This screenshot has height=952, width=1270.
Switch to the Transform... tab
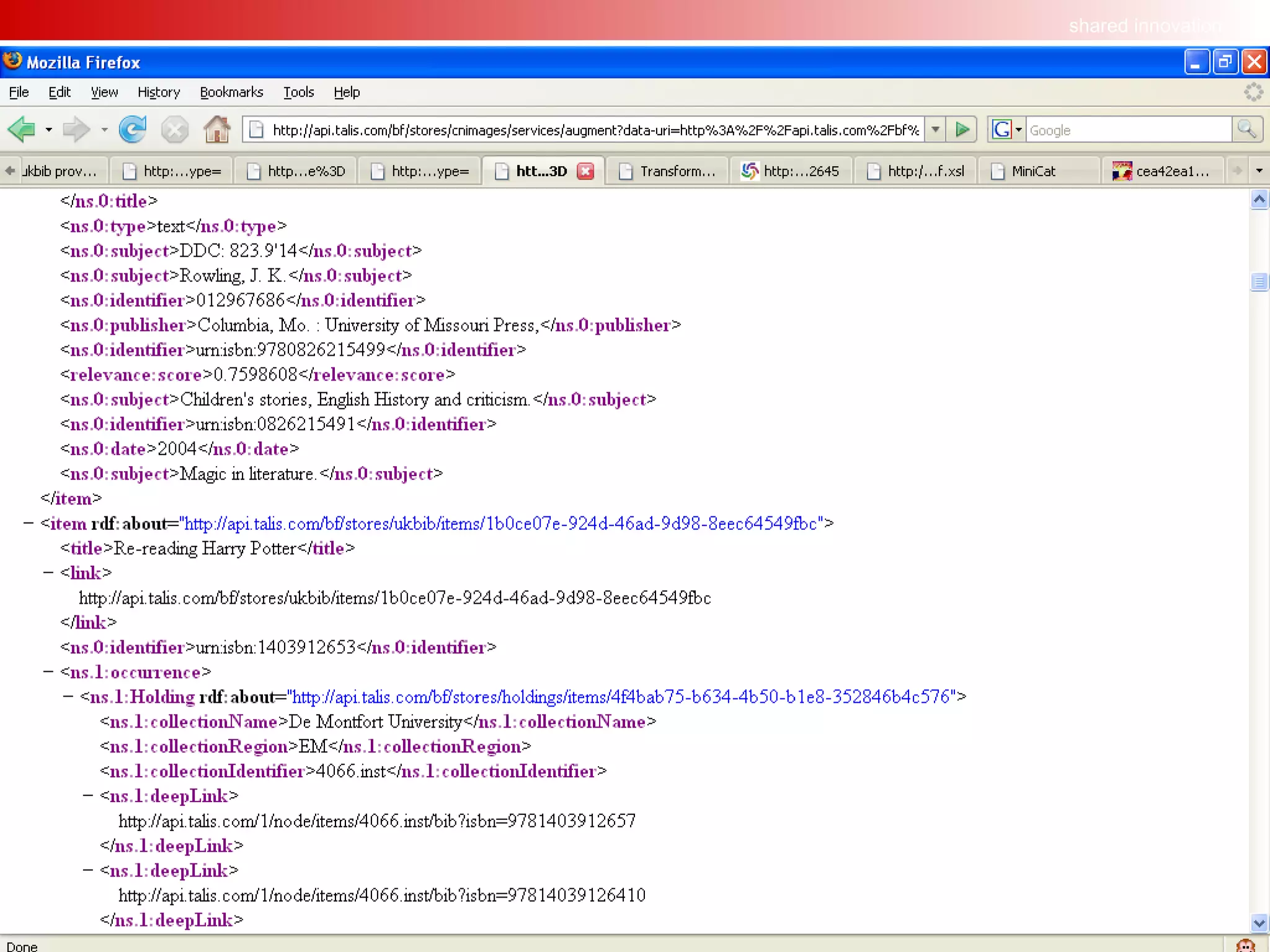pyautogui.click(x=677, y=171)
